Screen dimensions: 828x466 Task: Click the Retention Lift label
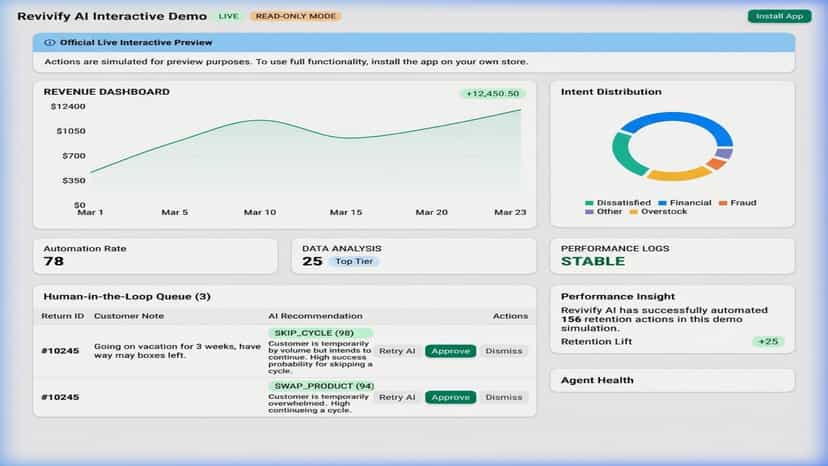[596, 342]
